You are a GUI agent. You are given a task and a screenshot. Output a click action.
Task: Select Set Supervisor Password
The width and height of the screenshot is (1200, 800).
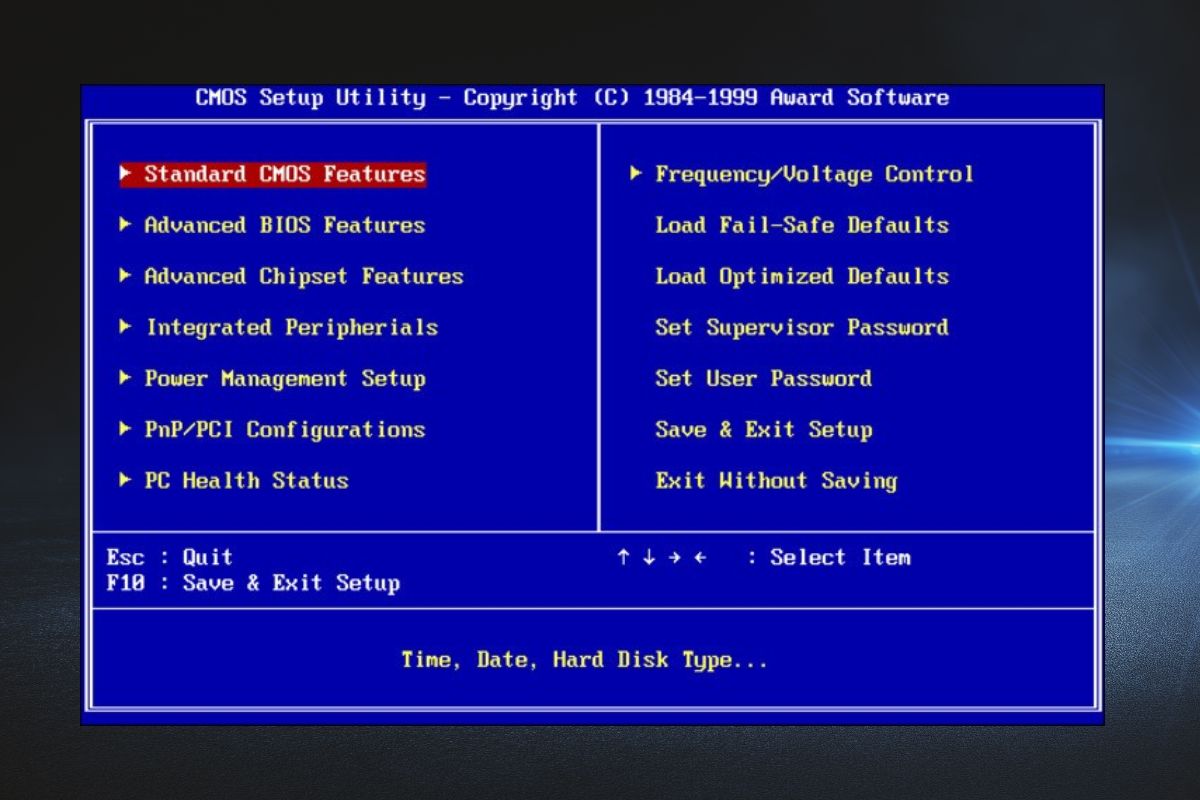(802, 327)
